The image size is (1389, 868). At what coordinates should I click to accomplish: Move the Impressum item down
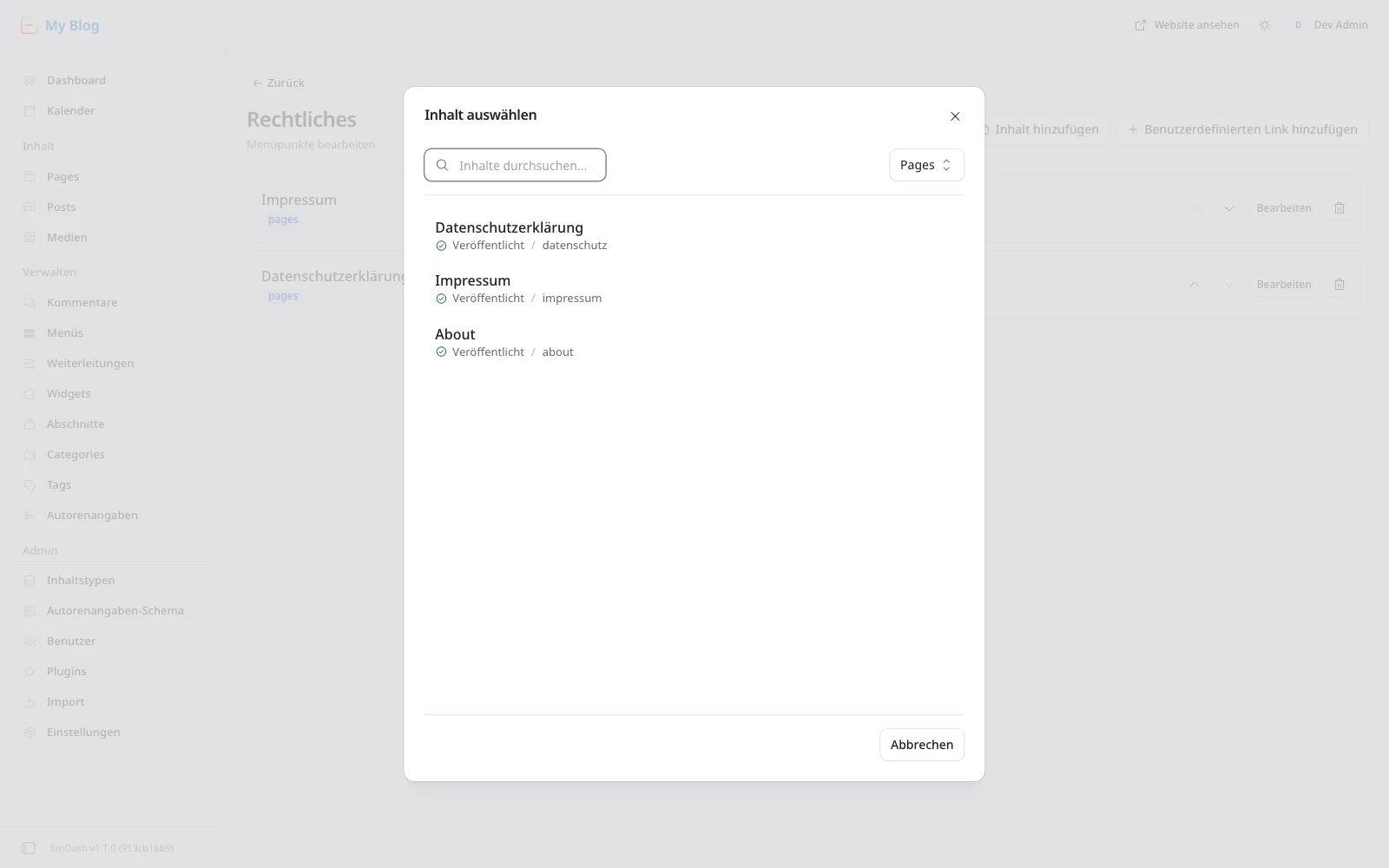point(1229,208)
